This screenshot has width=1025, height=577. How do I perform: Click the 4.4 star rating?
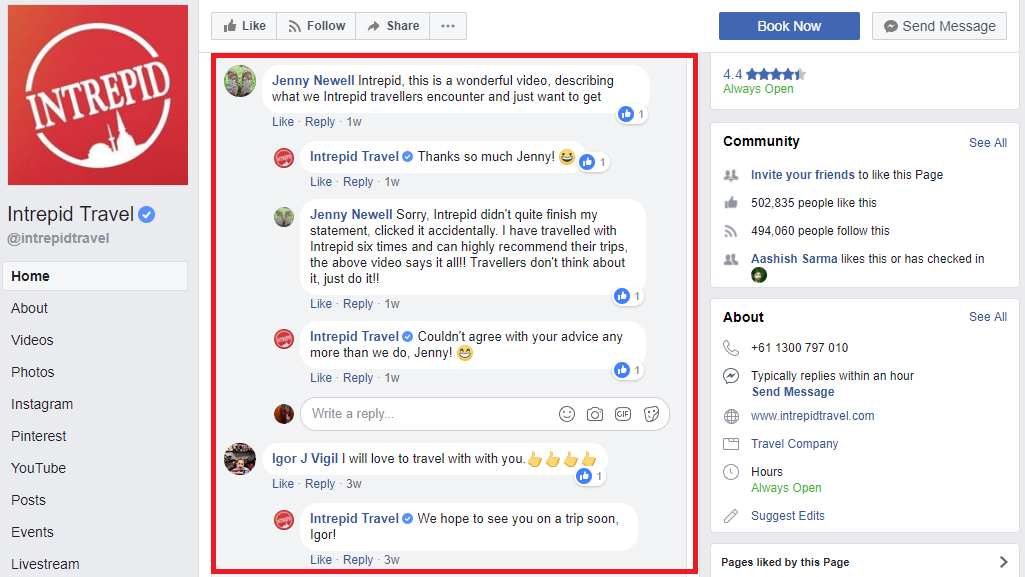764,74
